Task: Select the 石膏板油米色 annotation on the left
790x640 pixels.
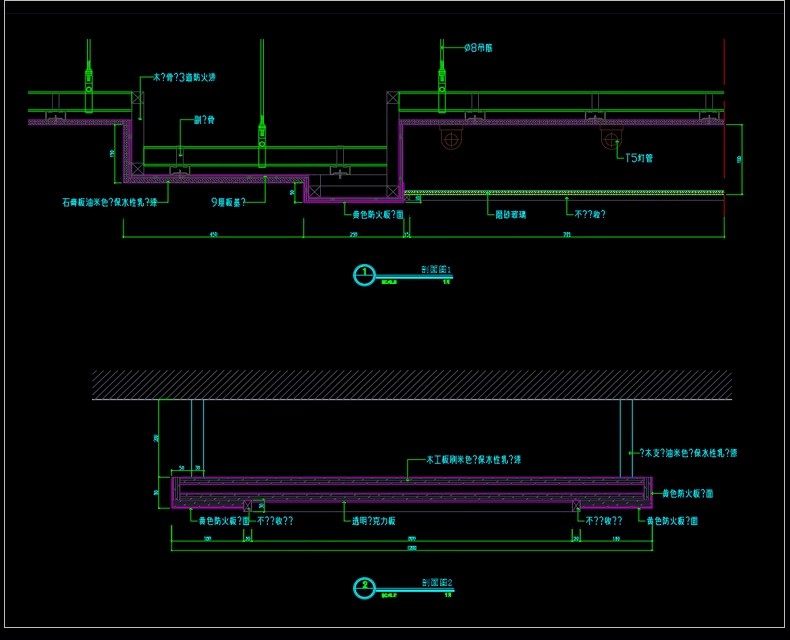Action: pos(109,201)
